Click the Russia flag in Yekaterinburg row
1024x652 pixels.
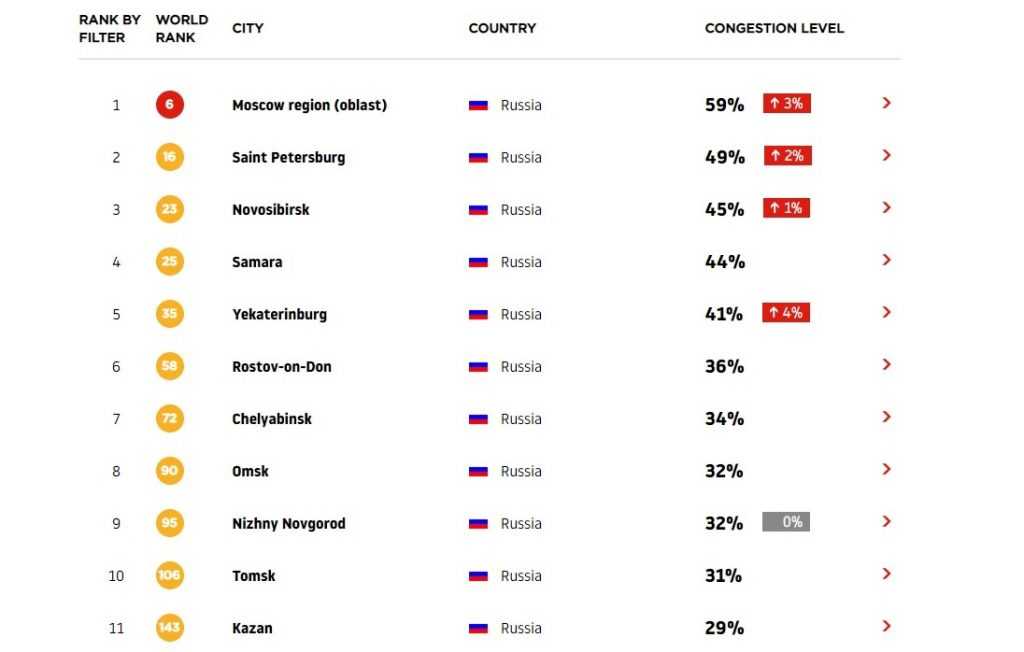click(x=478, y=314)
